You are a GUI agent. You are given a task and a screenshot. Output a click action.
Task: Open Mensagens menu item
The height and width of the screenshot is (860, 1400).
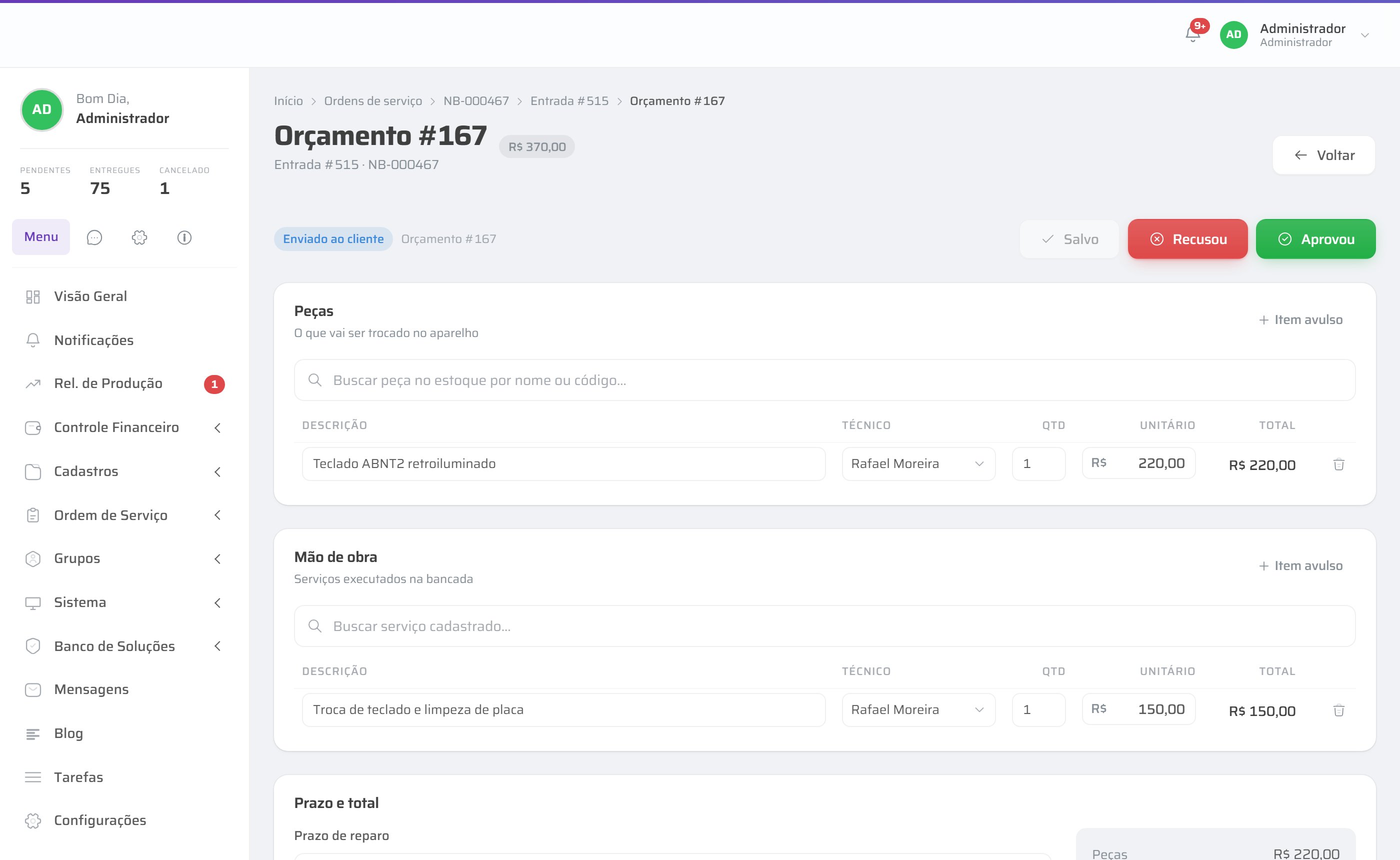(x=124, y=690)
